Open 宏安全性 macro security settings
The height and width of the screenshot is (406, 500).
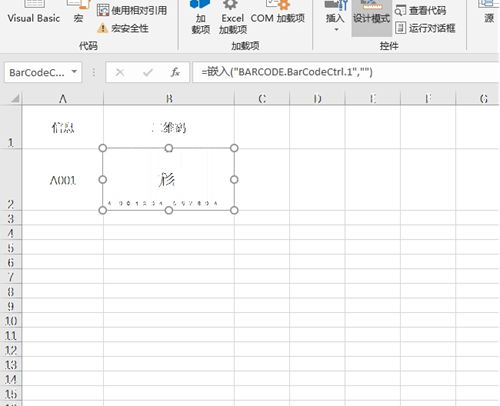[x=123, y=28]
